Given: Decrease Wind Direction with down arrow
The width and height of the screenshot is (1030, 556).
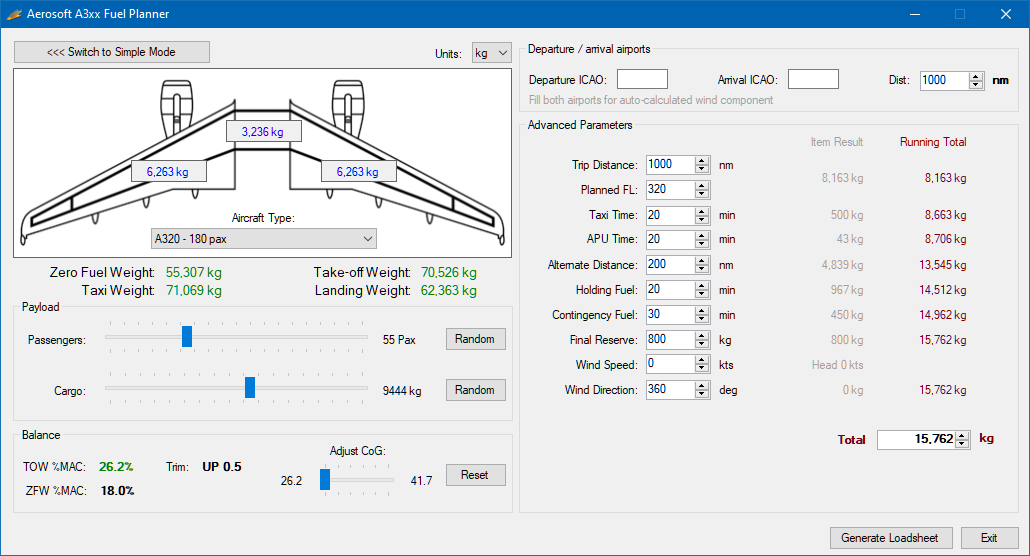Looking at the screenshot, I should (702, 394).
